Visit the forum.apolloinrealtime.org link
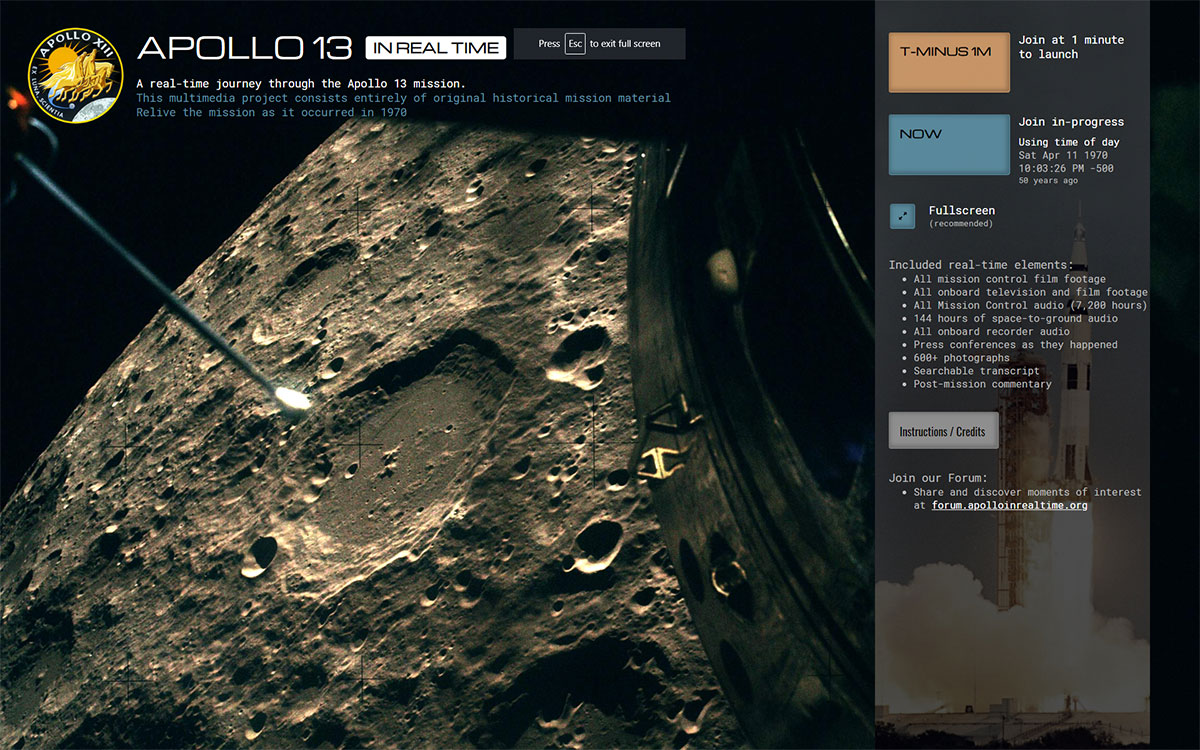 [1009, 506]
